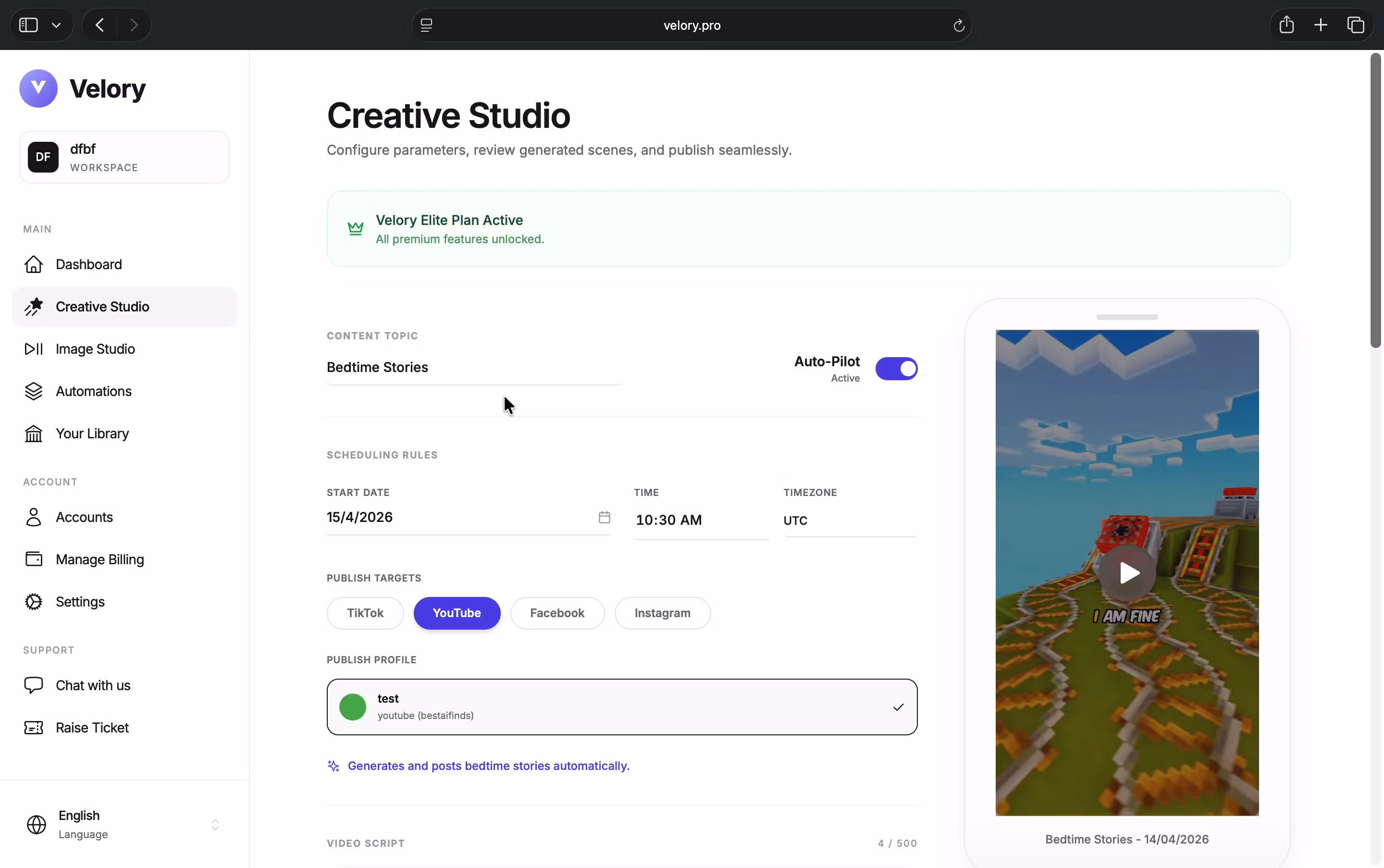Click the Velory logo icon
Screen dimensions: 1384x868
point(38,88)
